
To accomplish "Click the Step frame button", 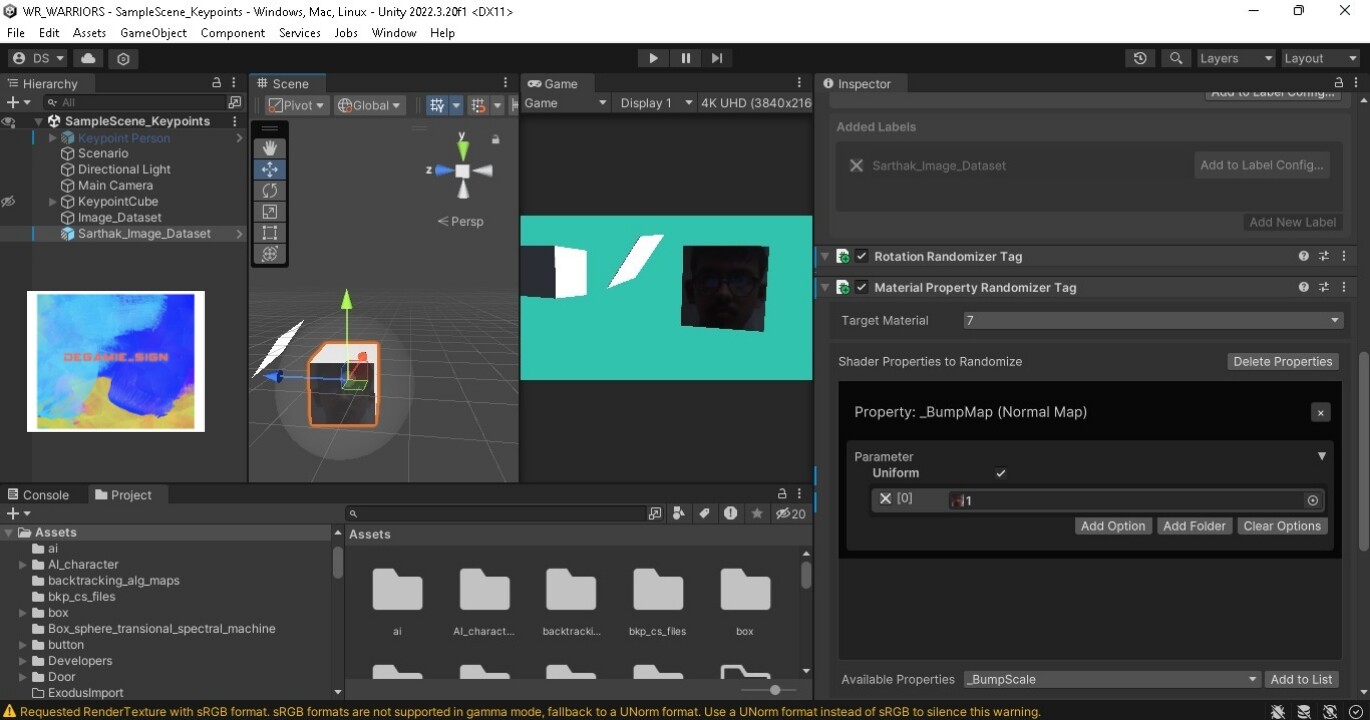I will (x=717, y=58).
